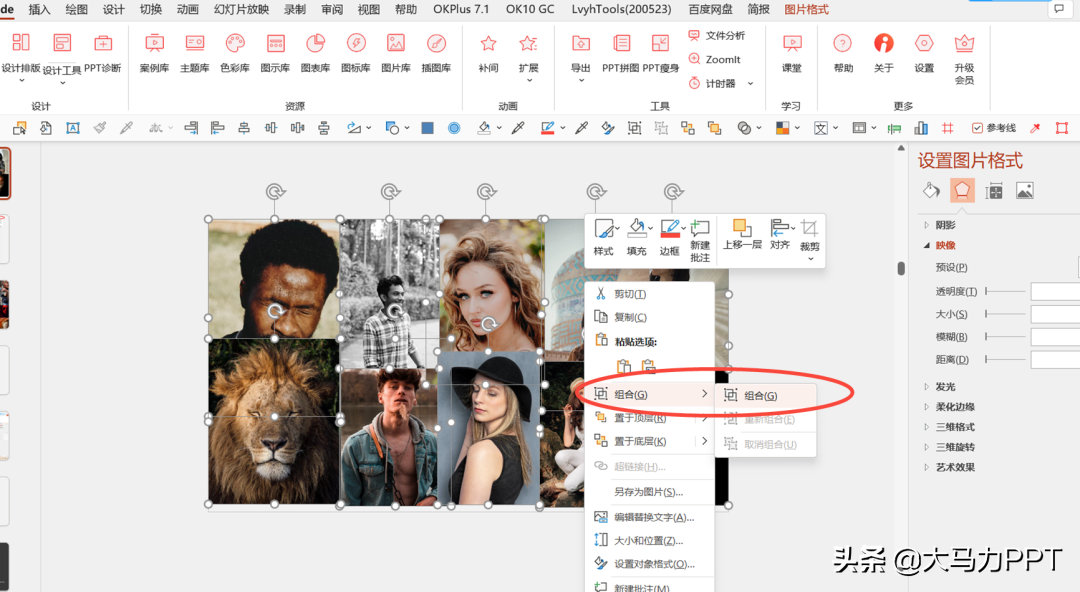Image resolution: width=1080 pixels, height=592 pixels.
Task: Switch to the 图片格式 ribbon tab
Action: point(806,9)
